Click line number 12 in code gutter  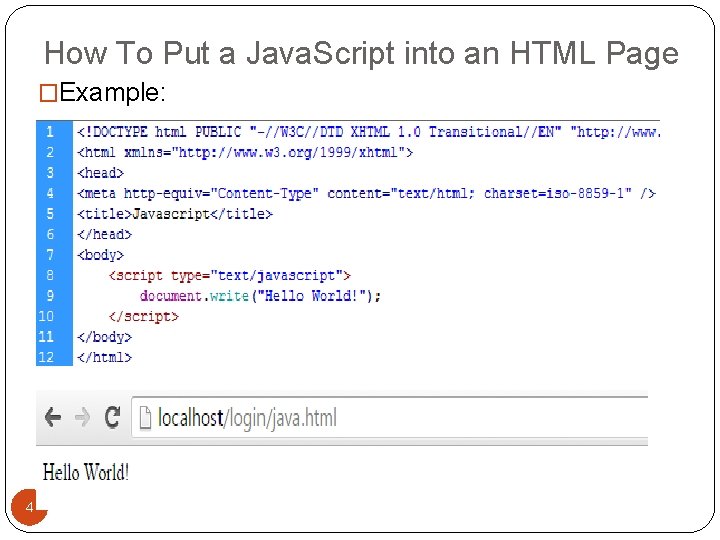(46, 357)
